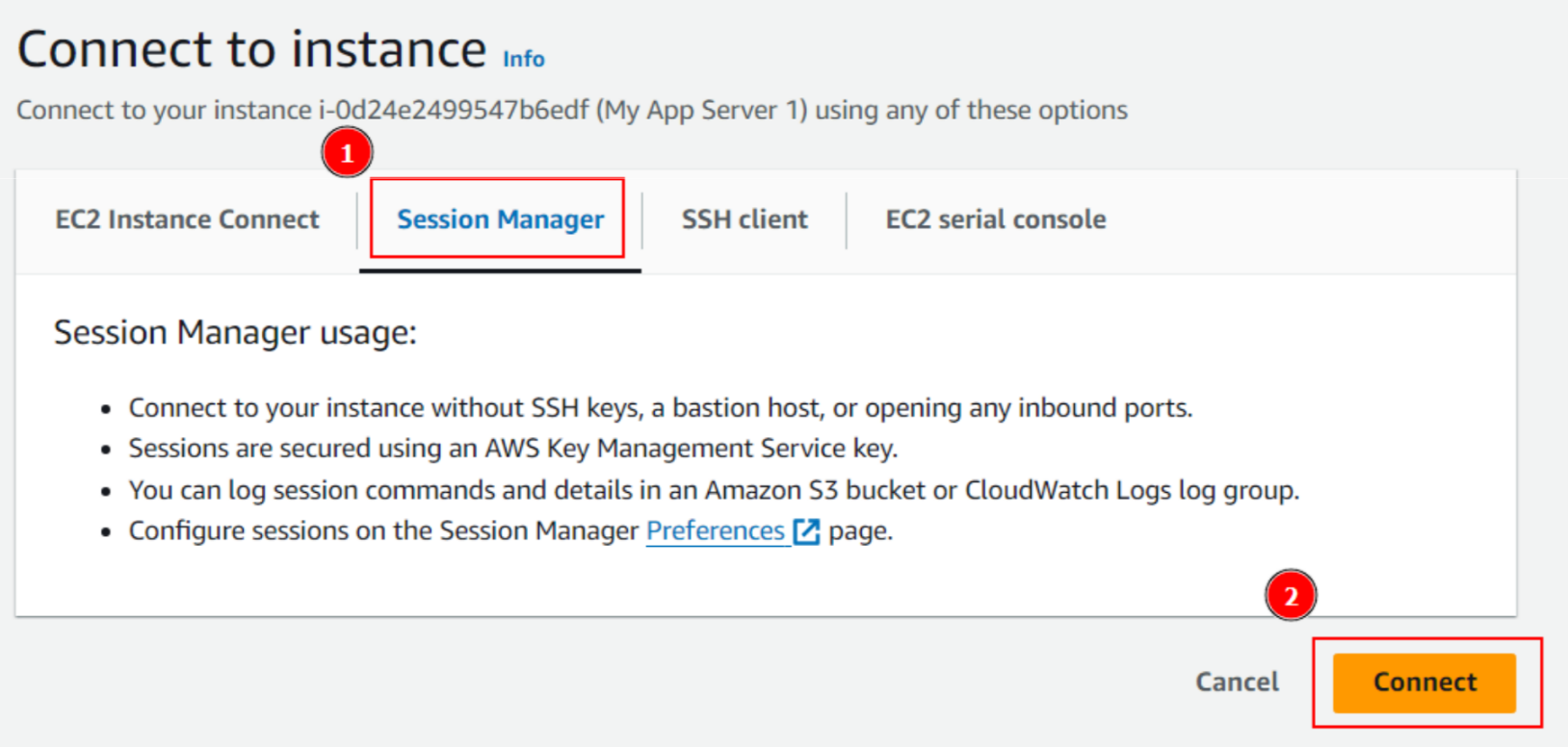Click bullet about connecting without SSH keys
This screenshot has height=747, width=1568.
coord(661,408)
